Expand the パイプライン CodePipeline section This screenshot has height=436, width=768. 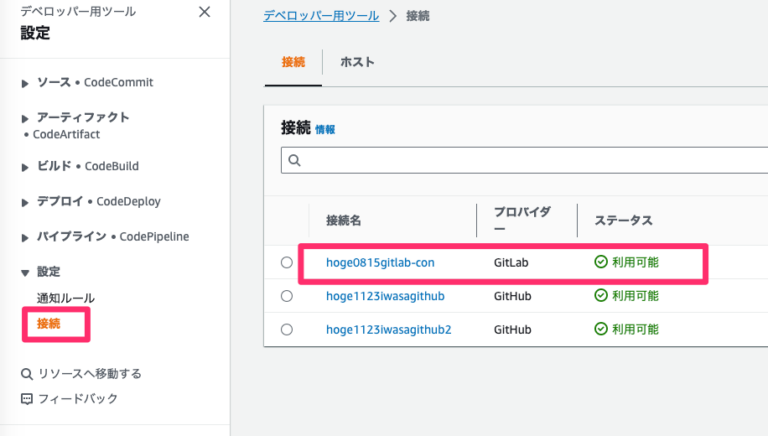pyautogui.click(x=25, y=238)
